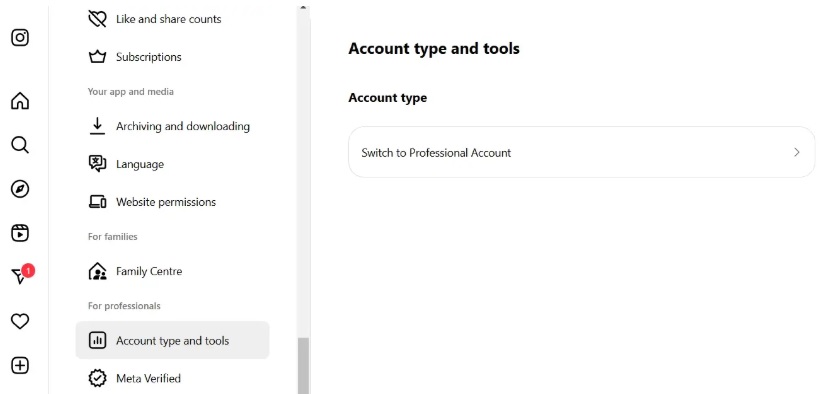Open Search with magnifying glass icon

click(20, 145)
